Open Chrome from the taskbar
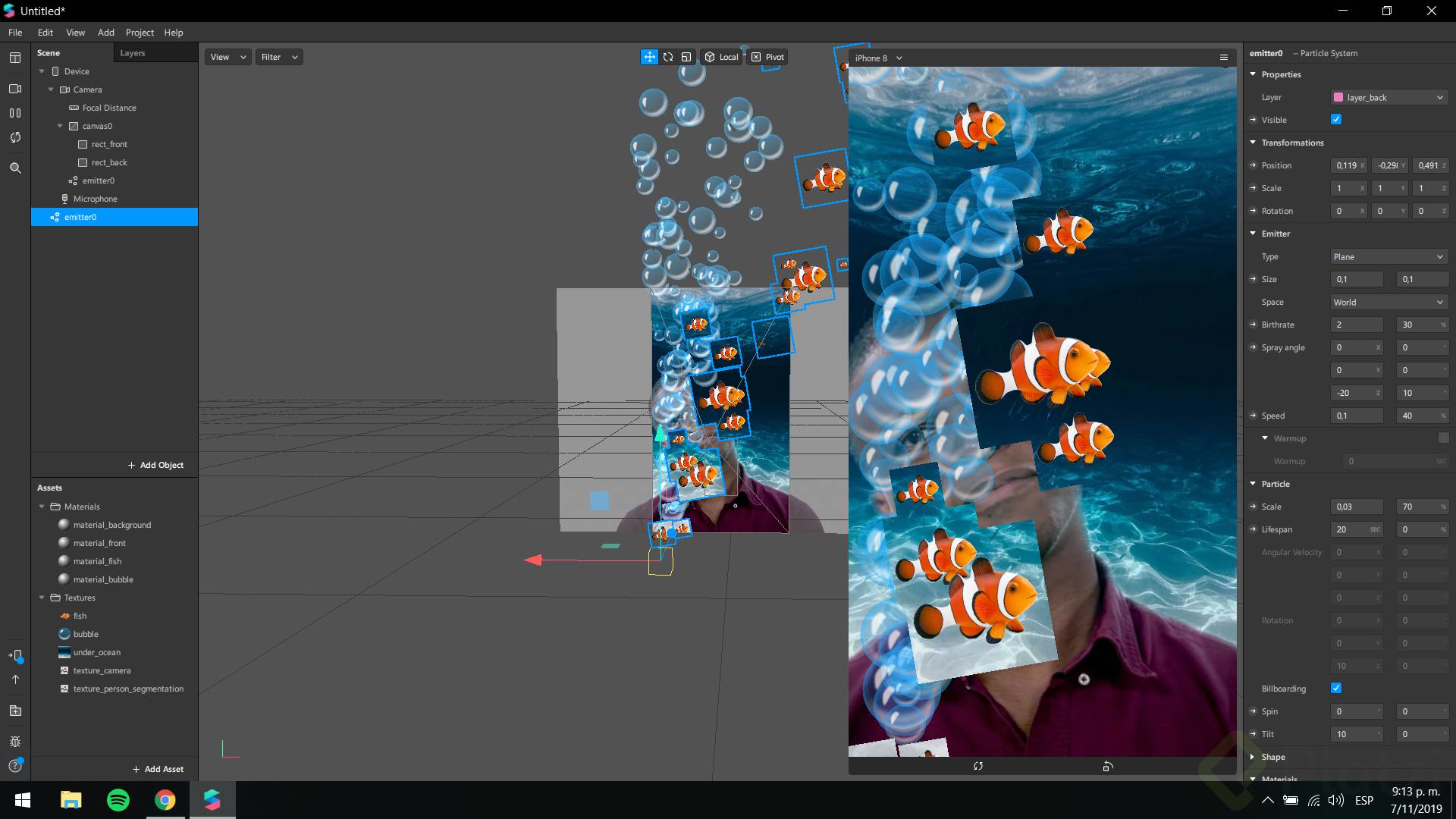 (x=165, y=800)
